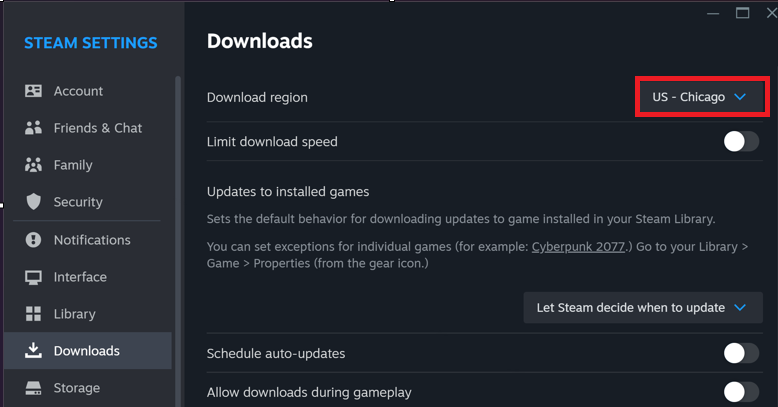This screenshot has height=407, width=778.
Task: Open the US - Chicago region dropdown
Action: pos(700,97)
